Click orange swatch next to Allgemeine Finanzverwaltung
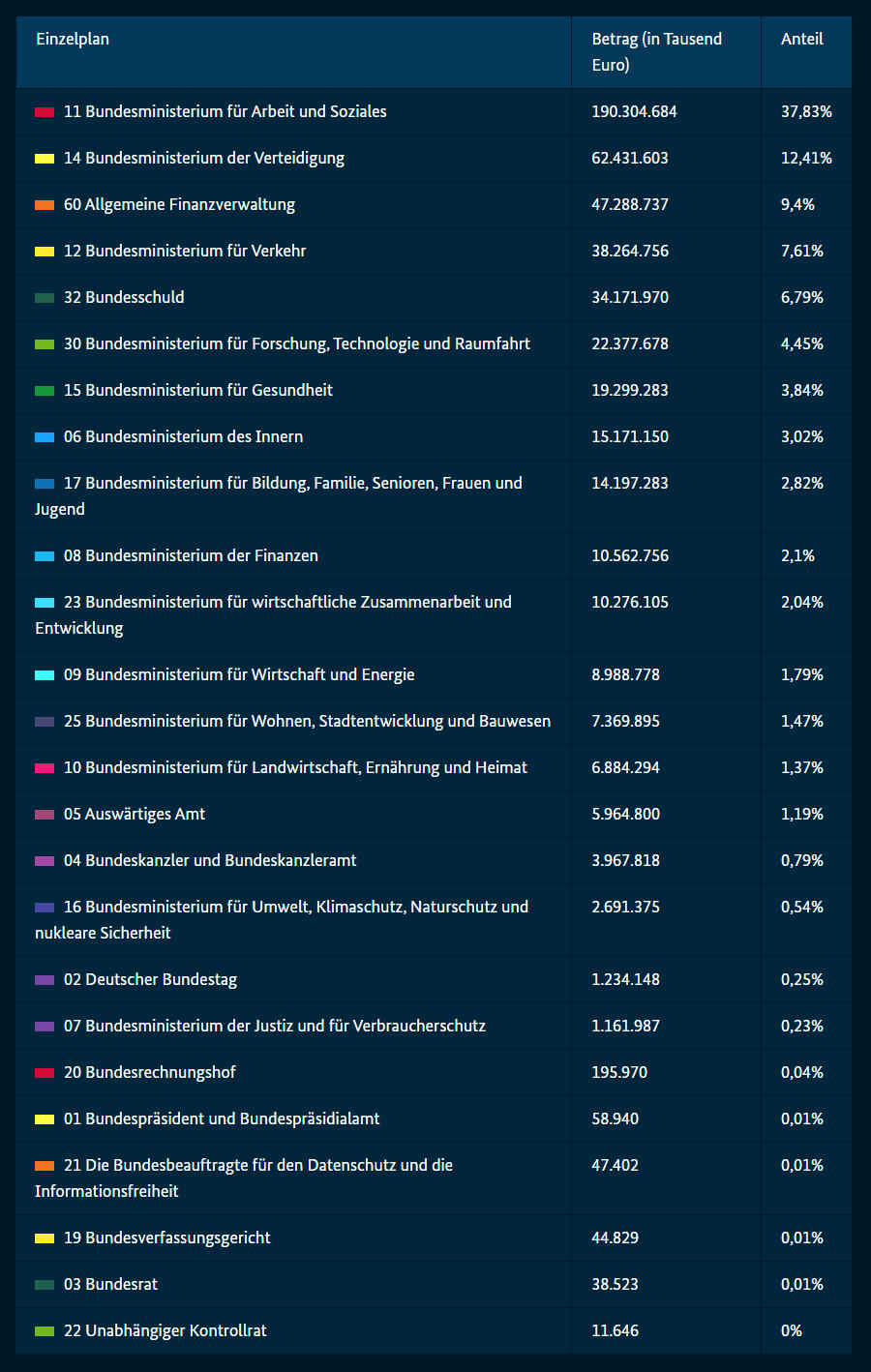This screenshot has height=1372, width=871. coord(45,205)
